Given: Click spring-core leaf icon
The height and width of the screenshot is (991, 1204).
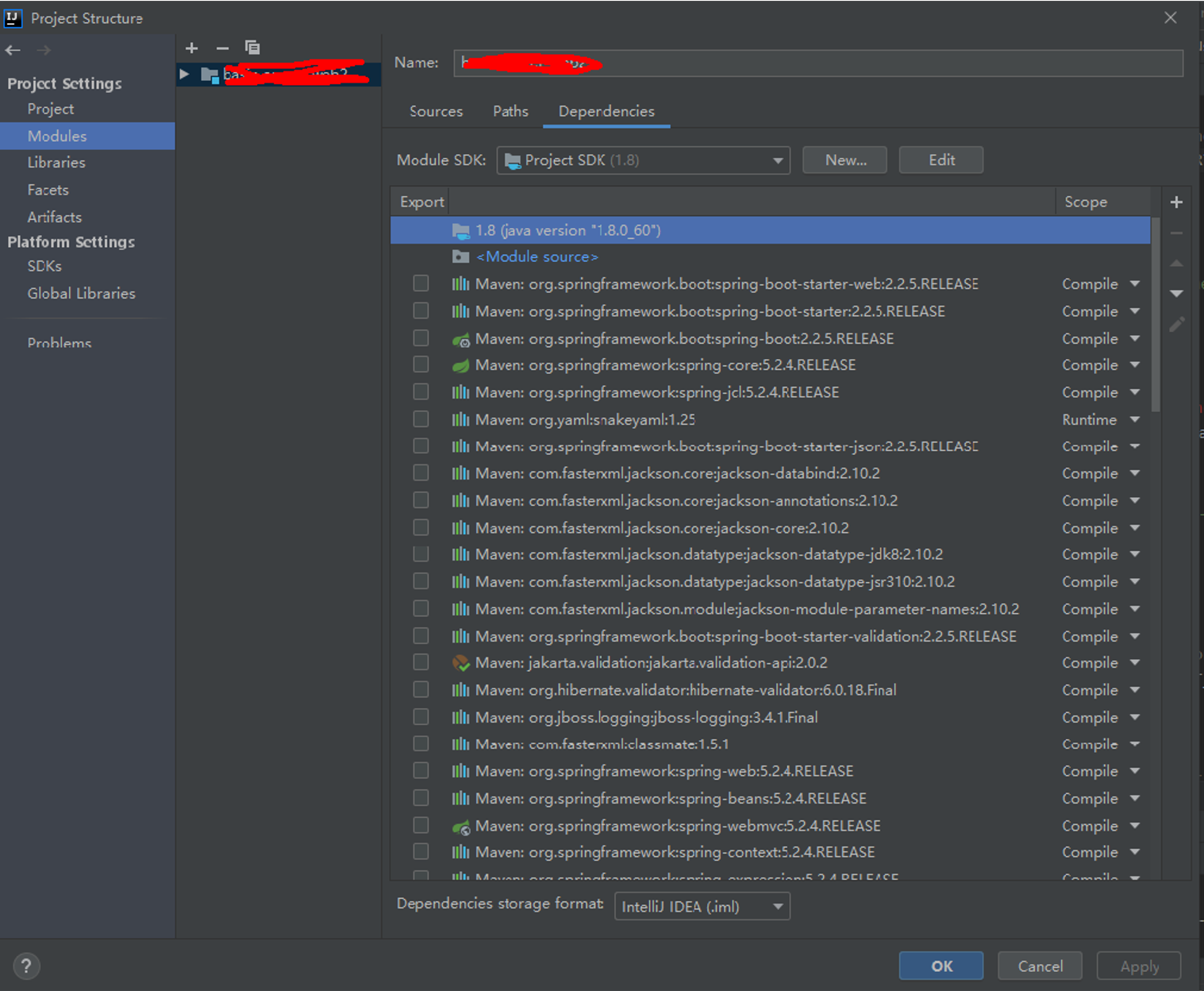Looking at the screenshot, I should pyautogui.click(x=460, y=365).
